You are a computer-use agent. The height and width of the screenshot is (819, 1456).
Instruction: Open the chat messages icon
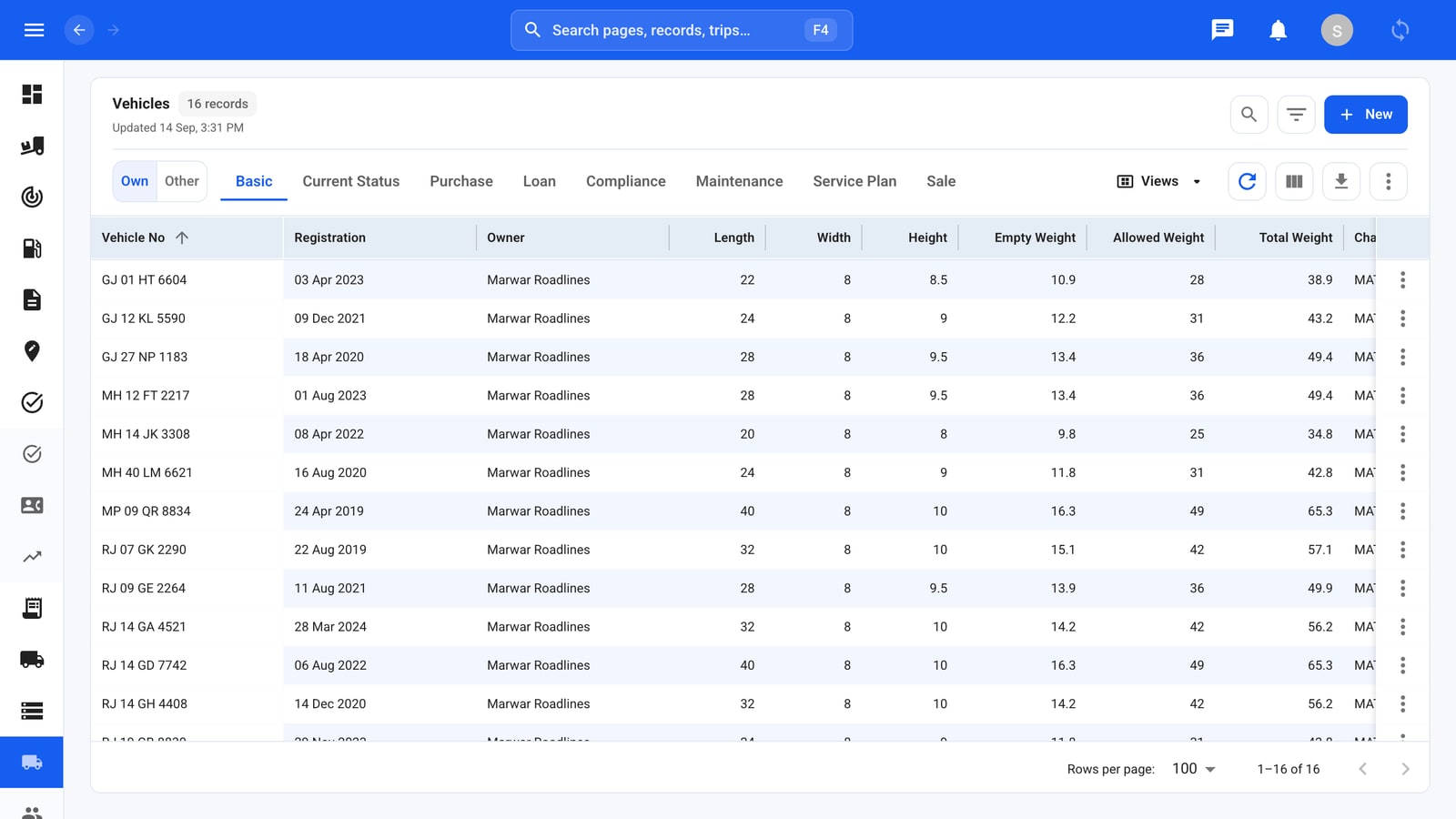[1222, 30]
